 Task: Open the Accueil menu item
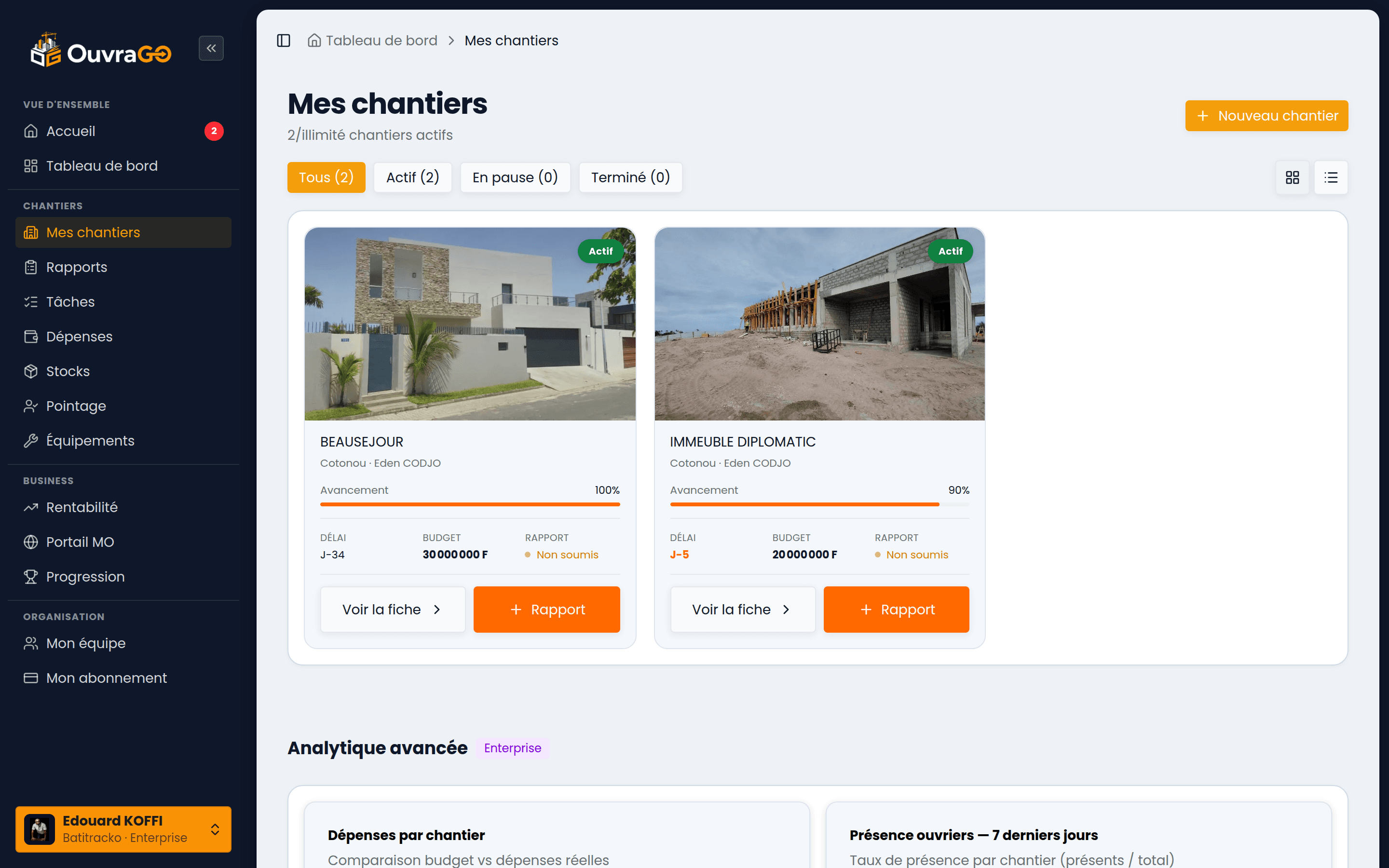[123, 132]
